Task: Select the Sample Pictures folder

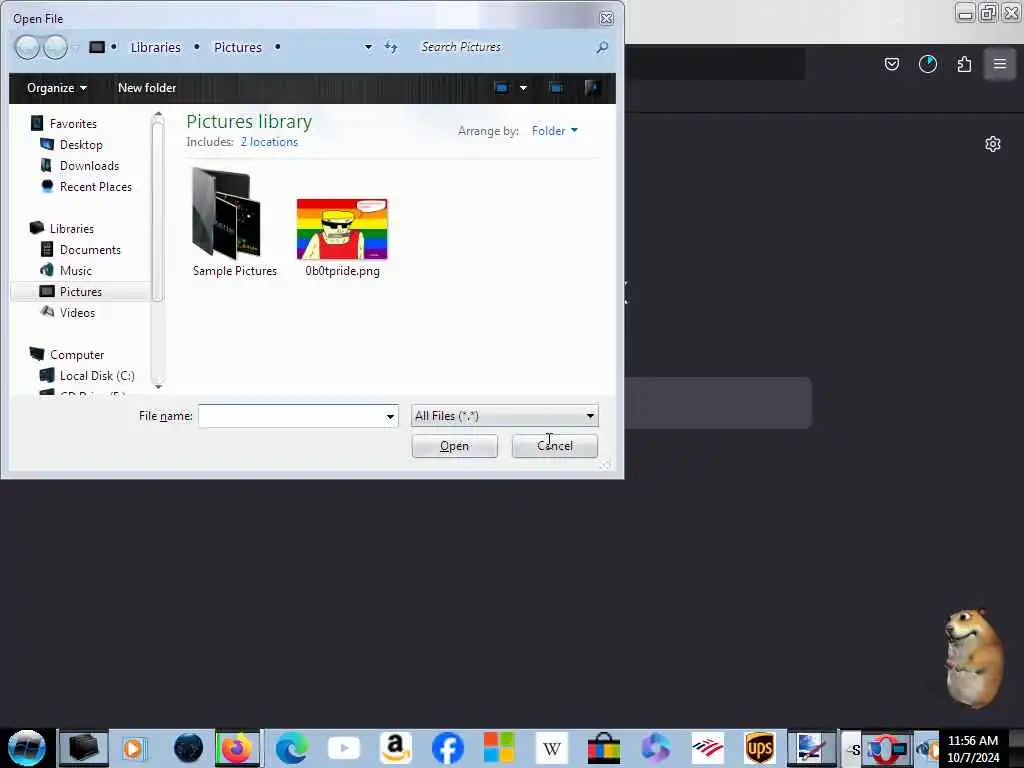Action: [x=234, y=222]
